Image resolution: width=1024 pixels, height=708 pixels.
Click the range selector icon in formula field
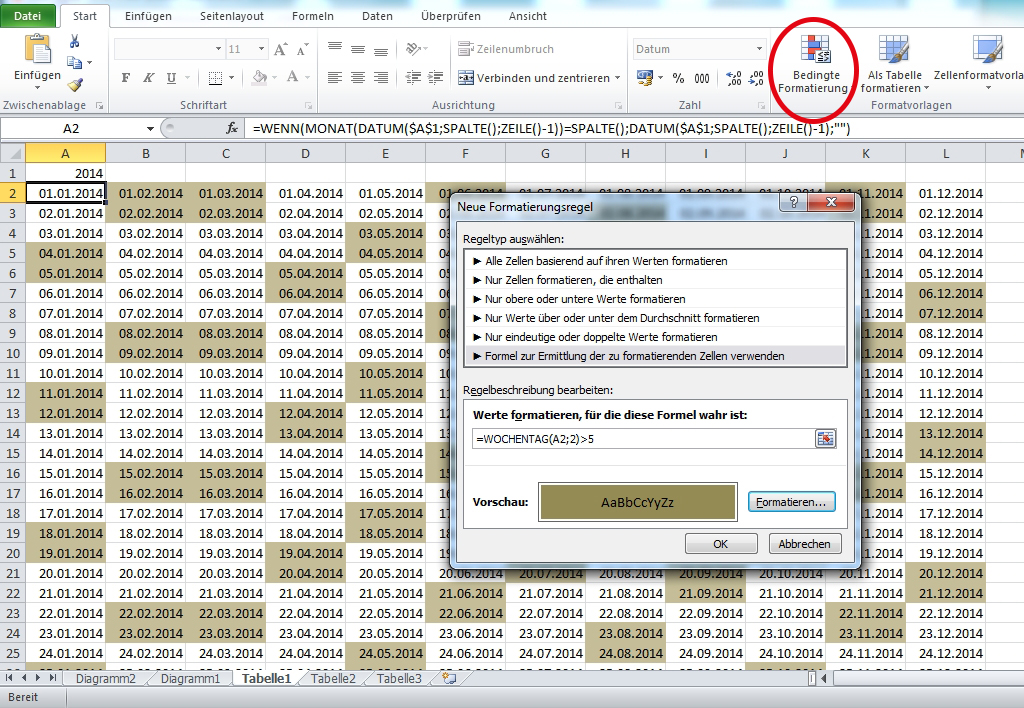click(x=825, y=439)
